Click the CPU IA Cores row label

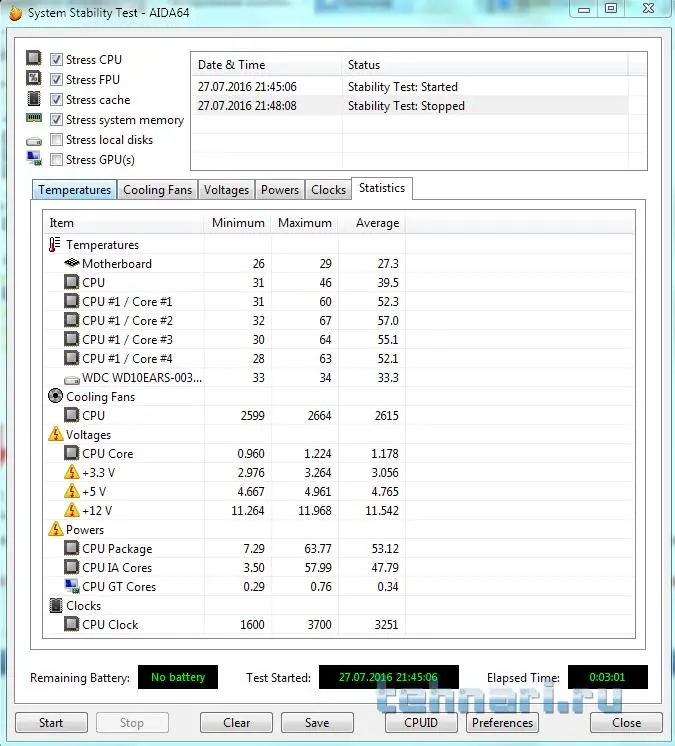117,568
